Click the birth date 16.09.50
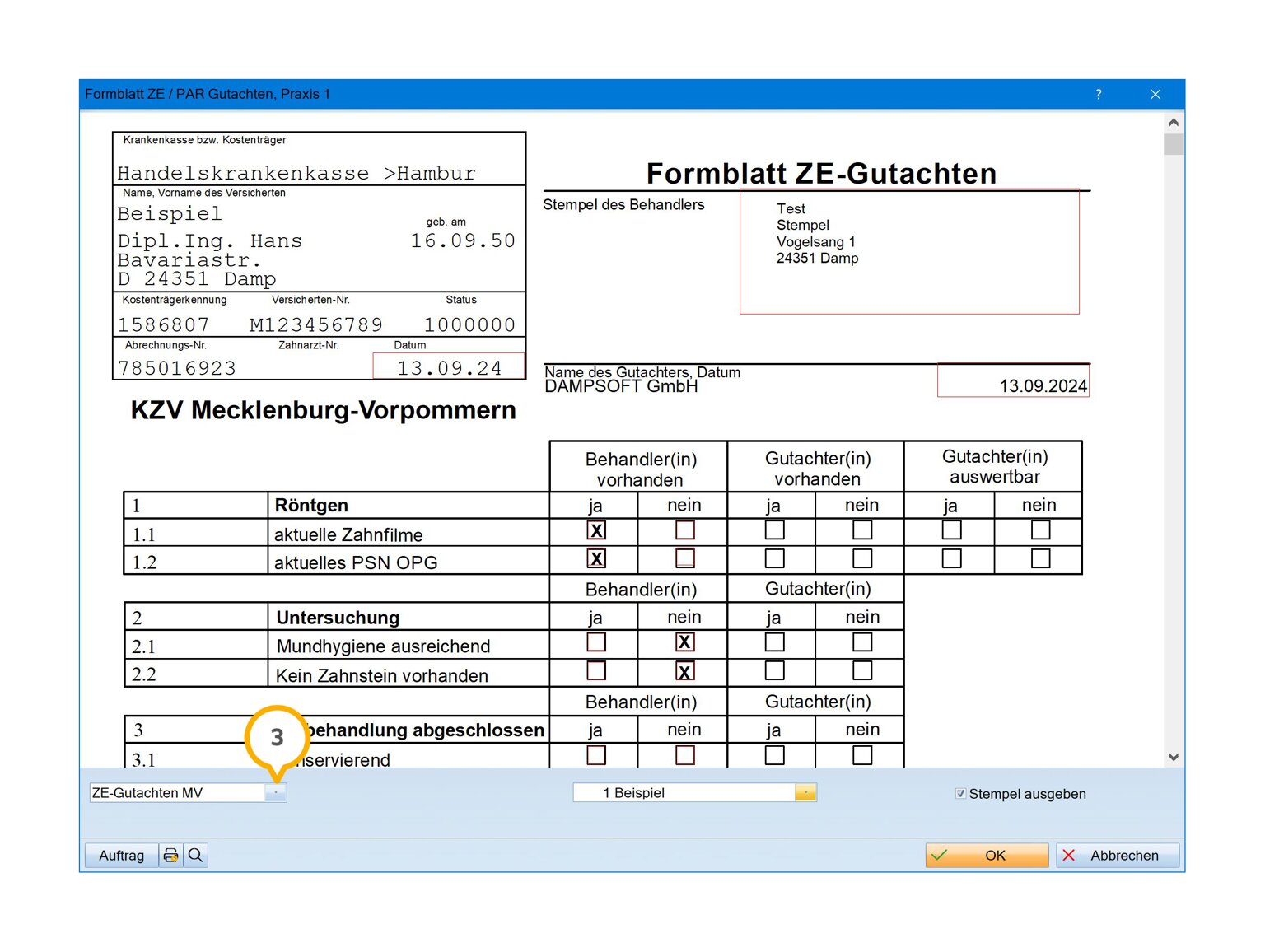This screenshot has height=952, width=1265. (x=463, y=240)
